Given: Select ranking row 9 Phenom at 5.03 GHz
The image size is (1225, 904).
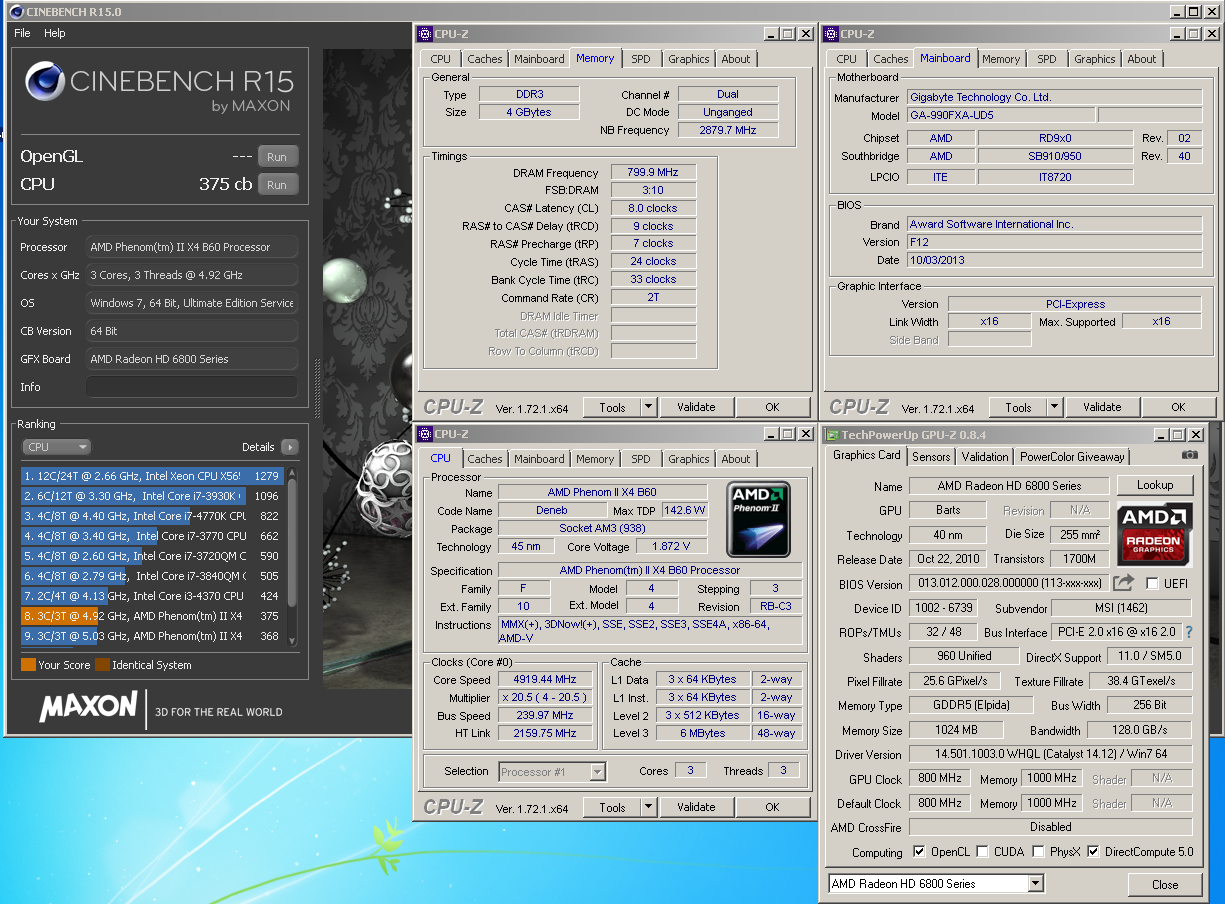Looking at the screenshot, I should (153, 636).
